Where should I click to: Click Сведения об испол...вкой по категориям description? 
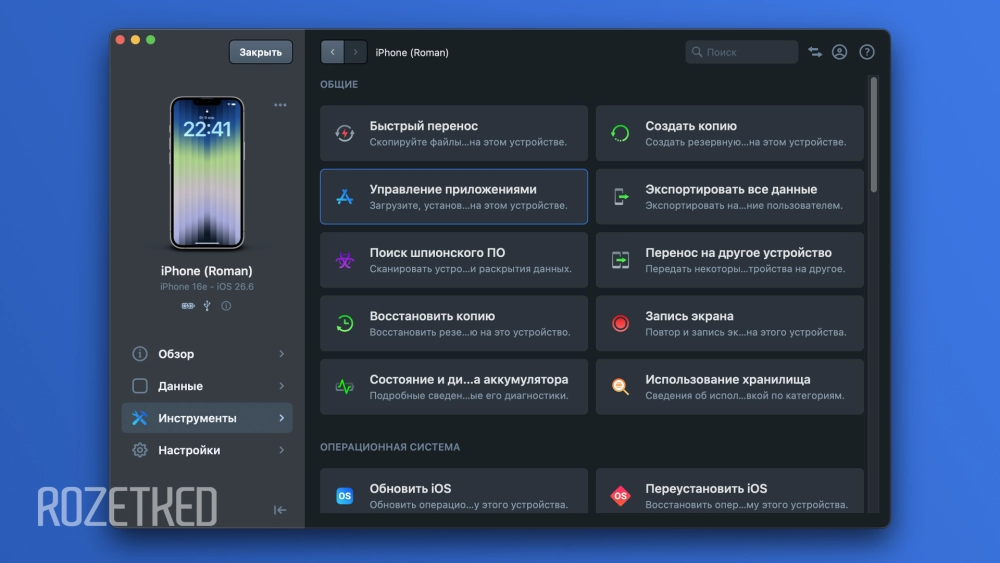click(x=744, y=396)
